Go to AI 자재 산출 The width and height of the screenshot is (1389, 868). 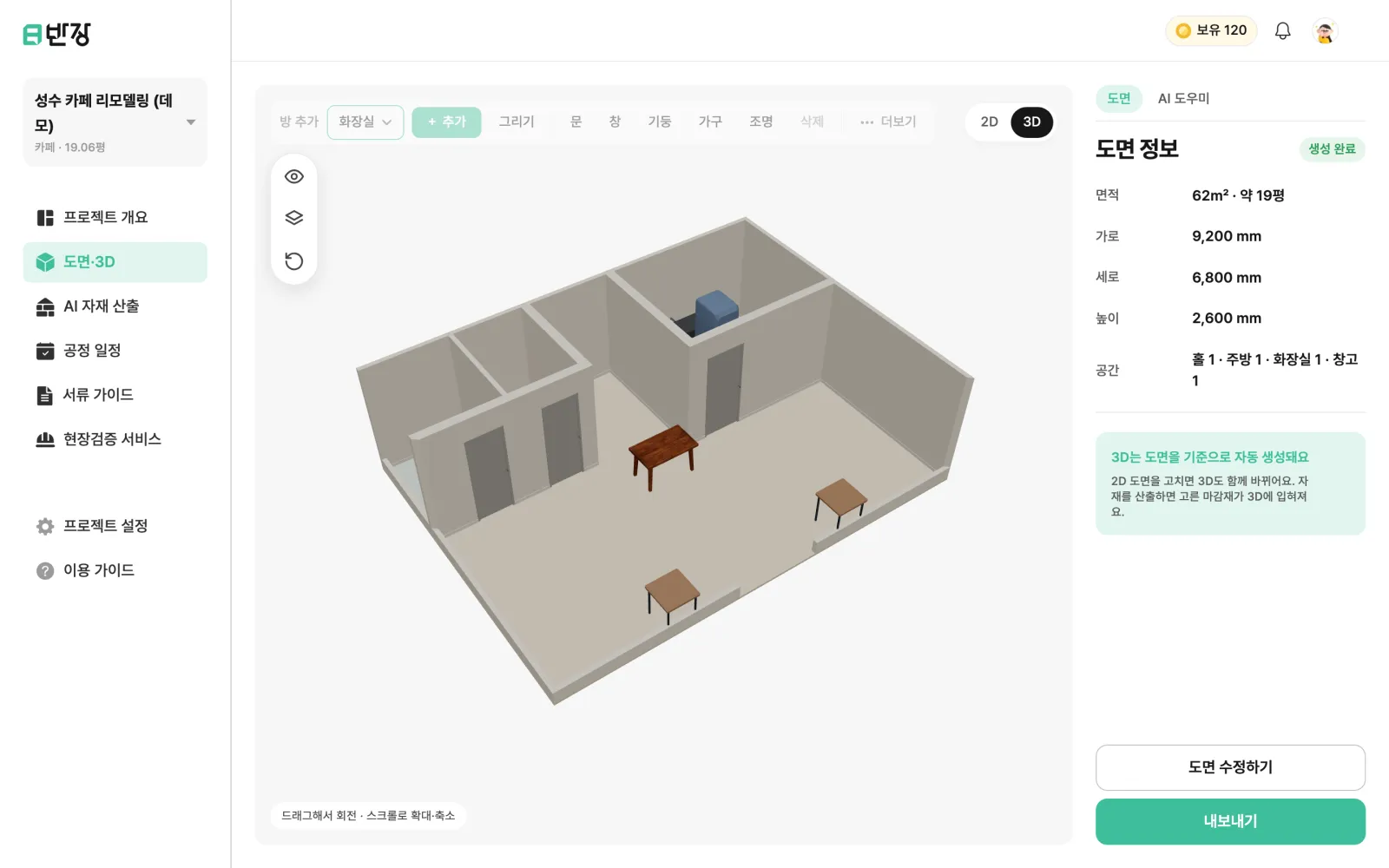115,306
